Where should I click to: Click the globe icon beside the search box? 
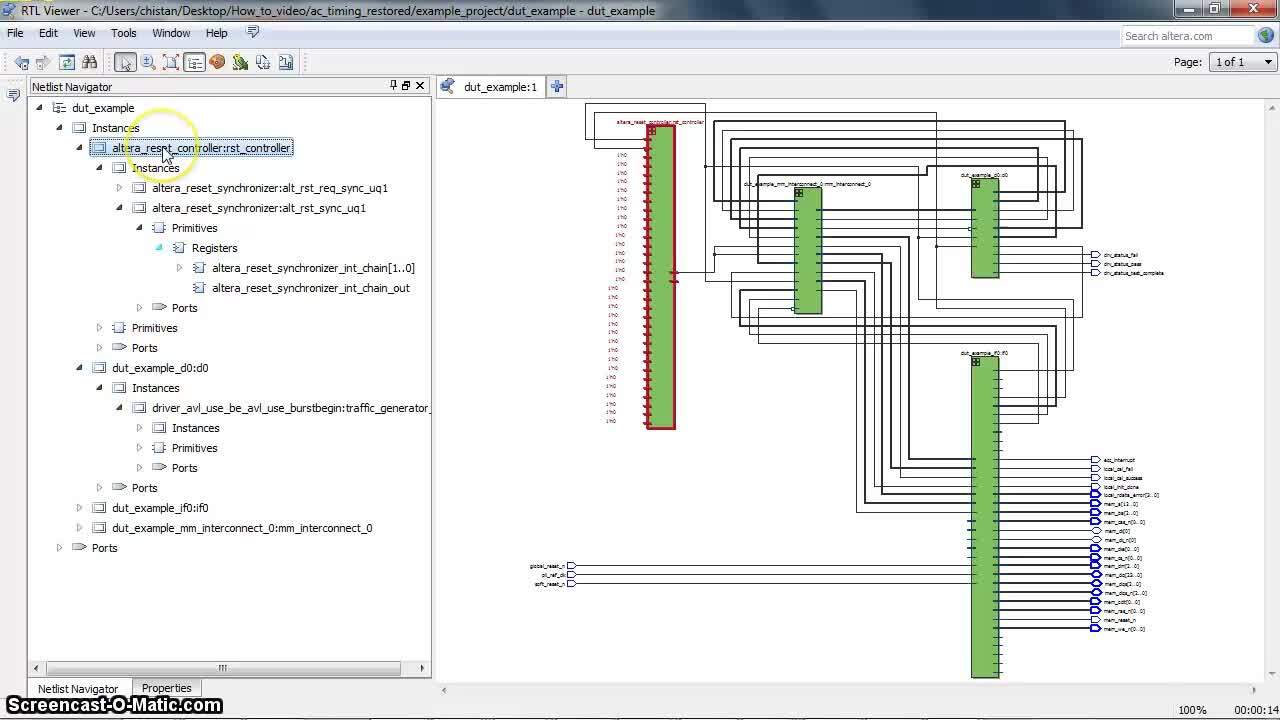coord(1264,36)
